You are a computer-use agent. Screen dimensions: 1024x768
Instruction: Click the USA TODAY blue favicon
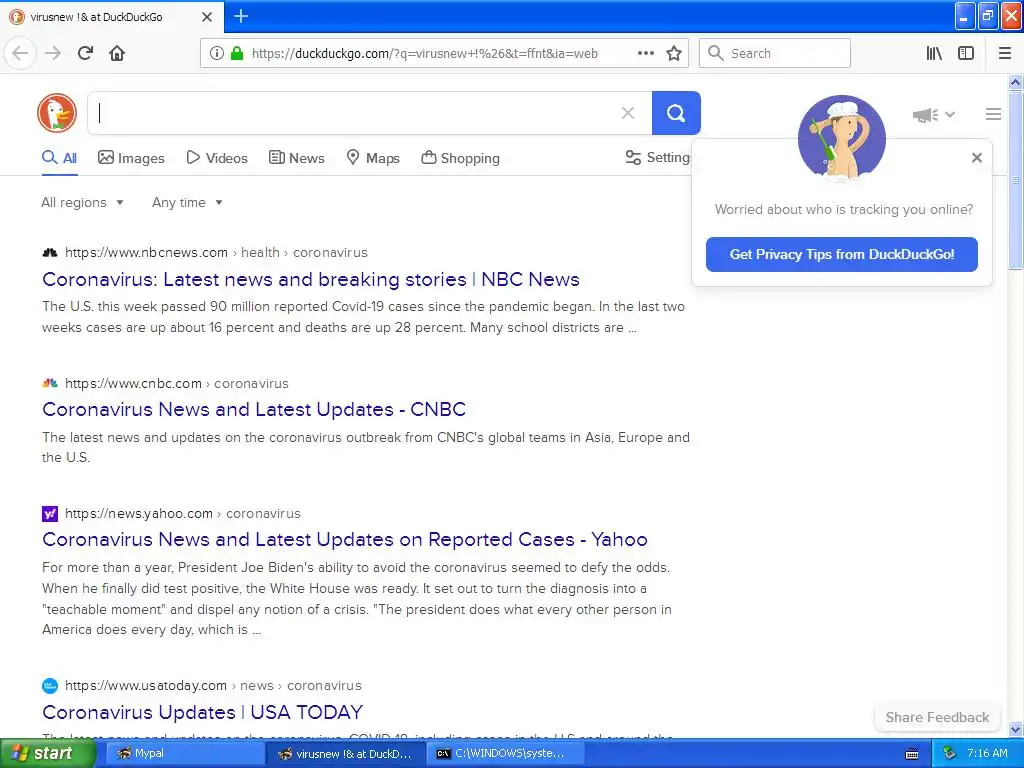50,686
